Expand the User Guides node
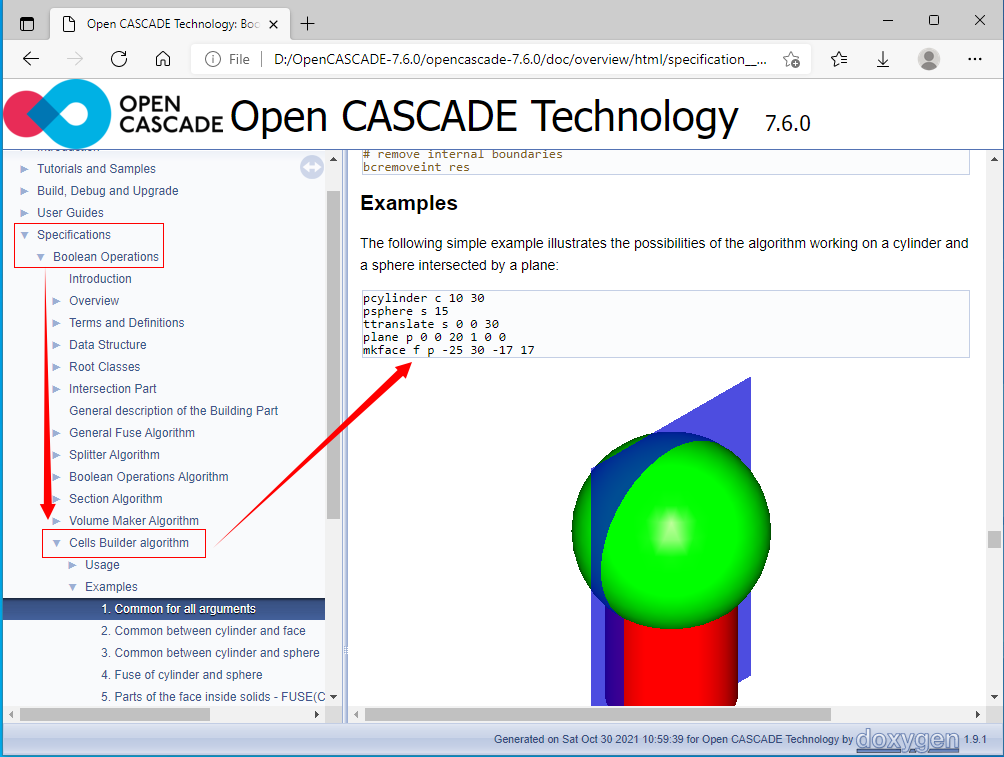1004x757 pixels. coord(24,213)
